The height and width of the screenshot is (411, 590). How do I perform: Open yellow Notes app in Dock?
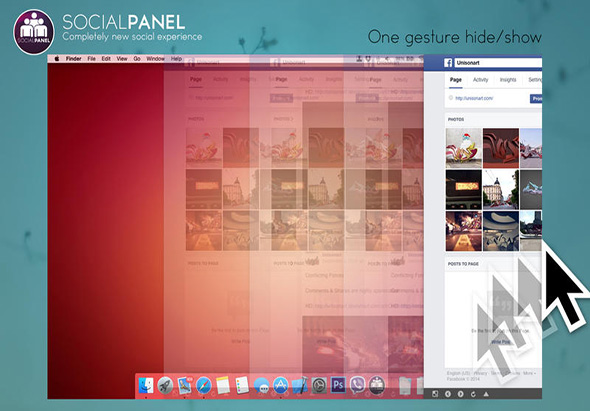(x=223, y=385)
